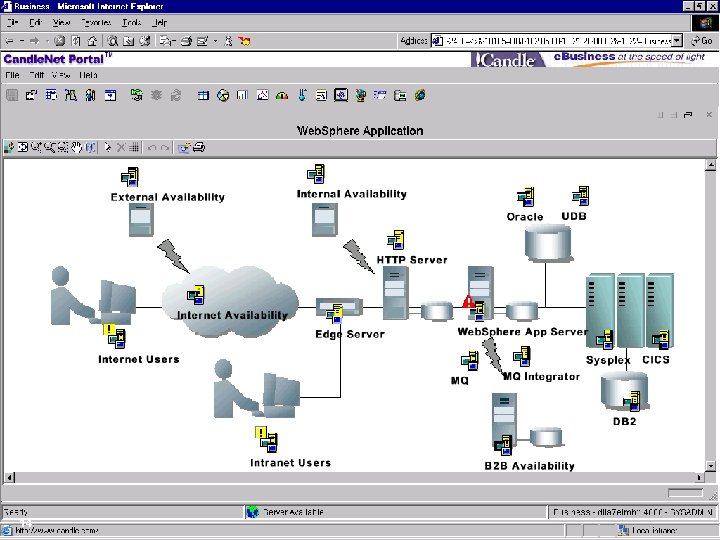The image size is (720, 540).
Task: Click the gauge chart icon in portal toolbar
Action: pos(282,96)
